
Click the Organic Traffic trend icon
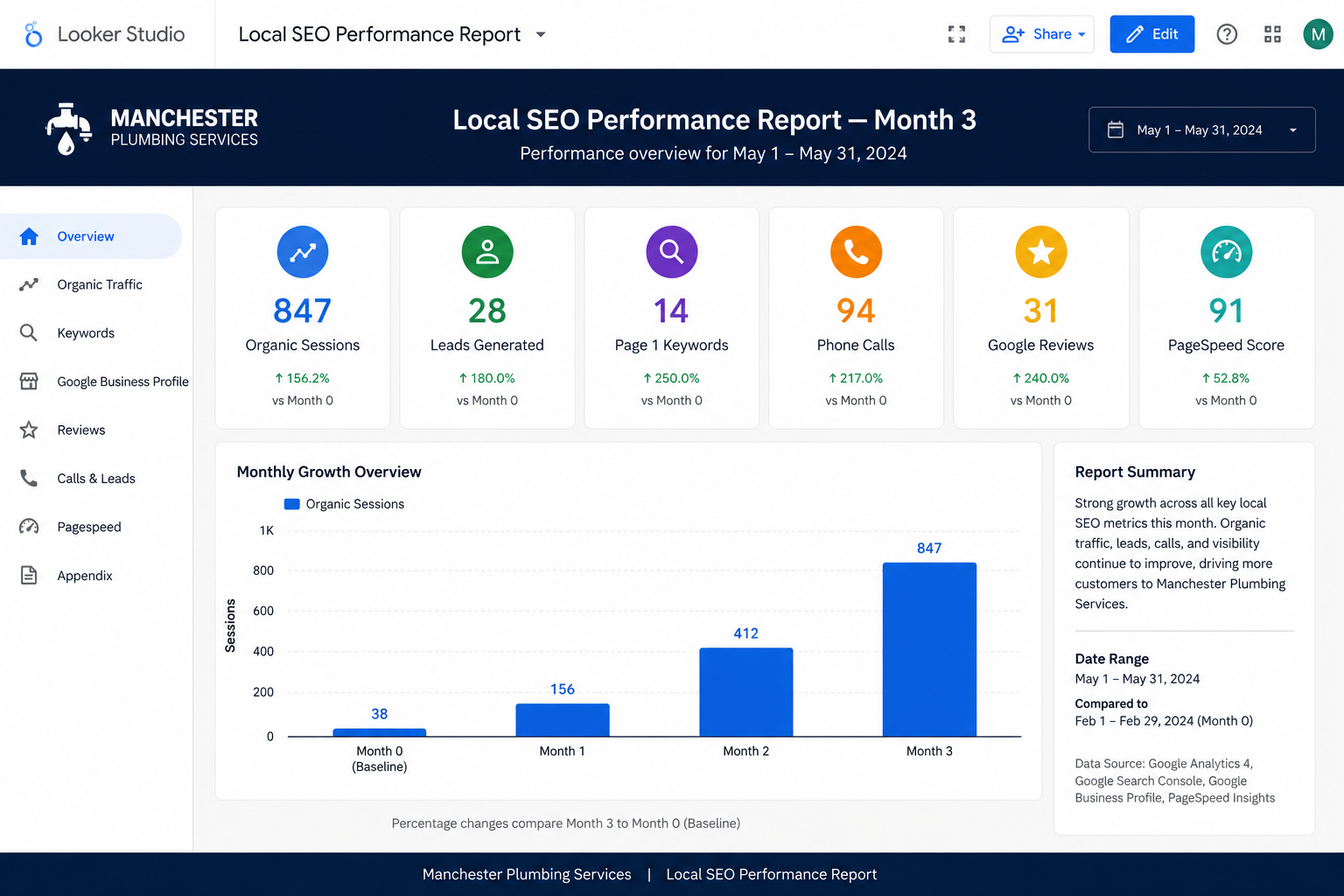pos(29,284)
